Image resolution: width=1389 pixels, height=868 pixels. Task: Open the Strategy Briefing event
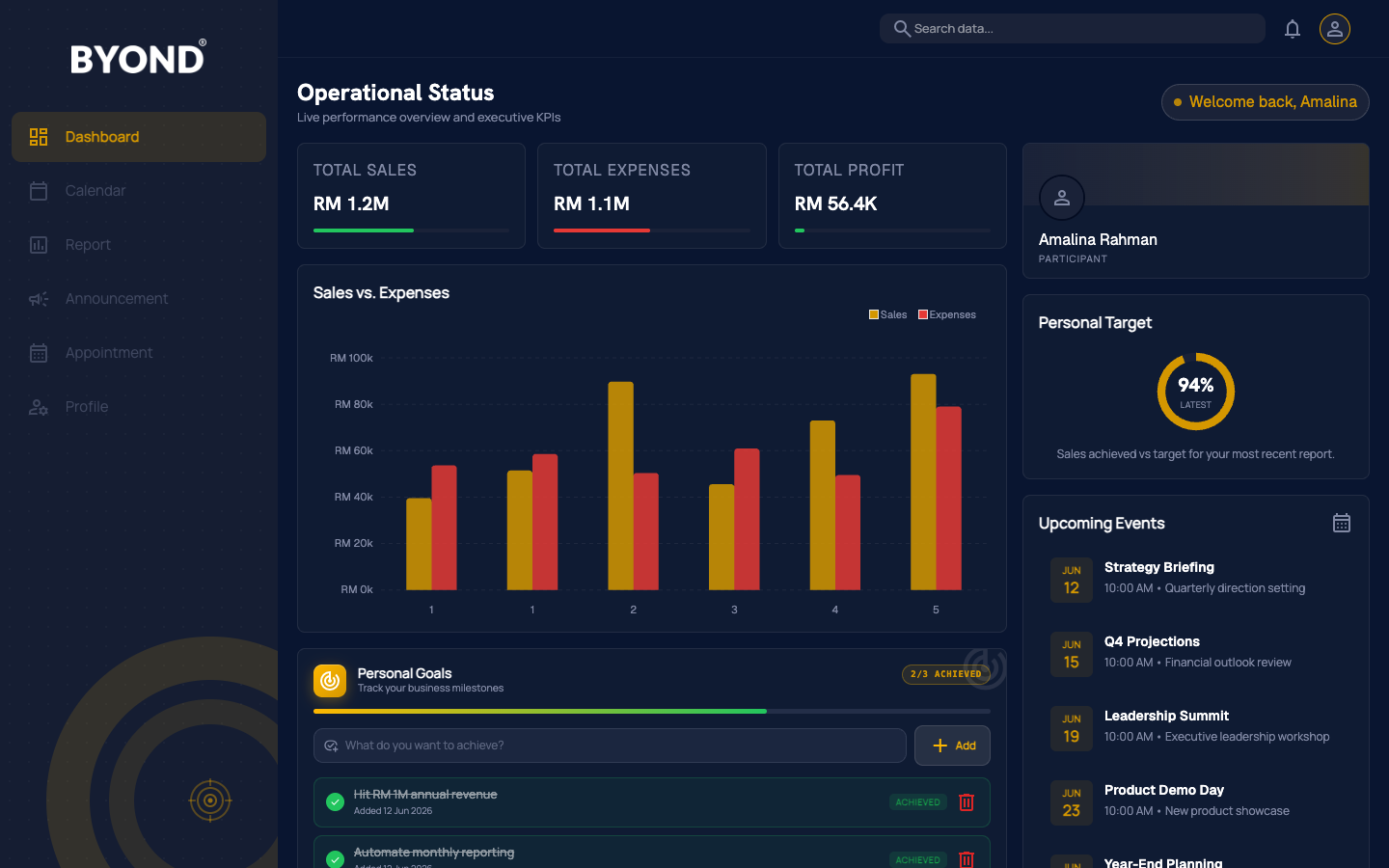(x=1196, y=578)
